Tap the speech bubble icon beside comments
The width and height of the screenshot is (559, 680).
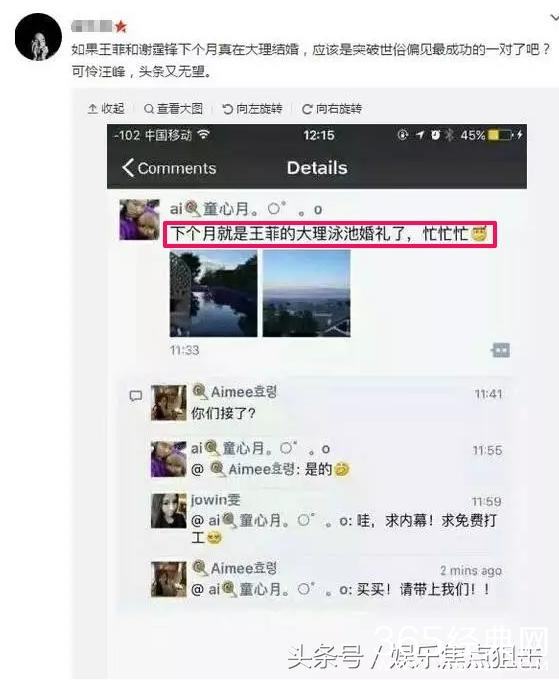(x=136, y=396)
